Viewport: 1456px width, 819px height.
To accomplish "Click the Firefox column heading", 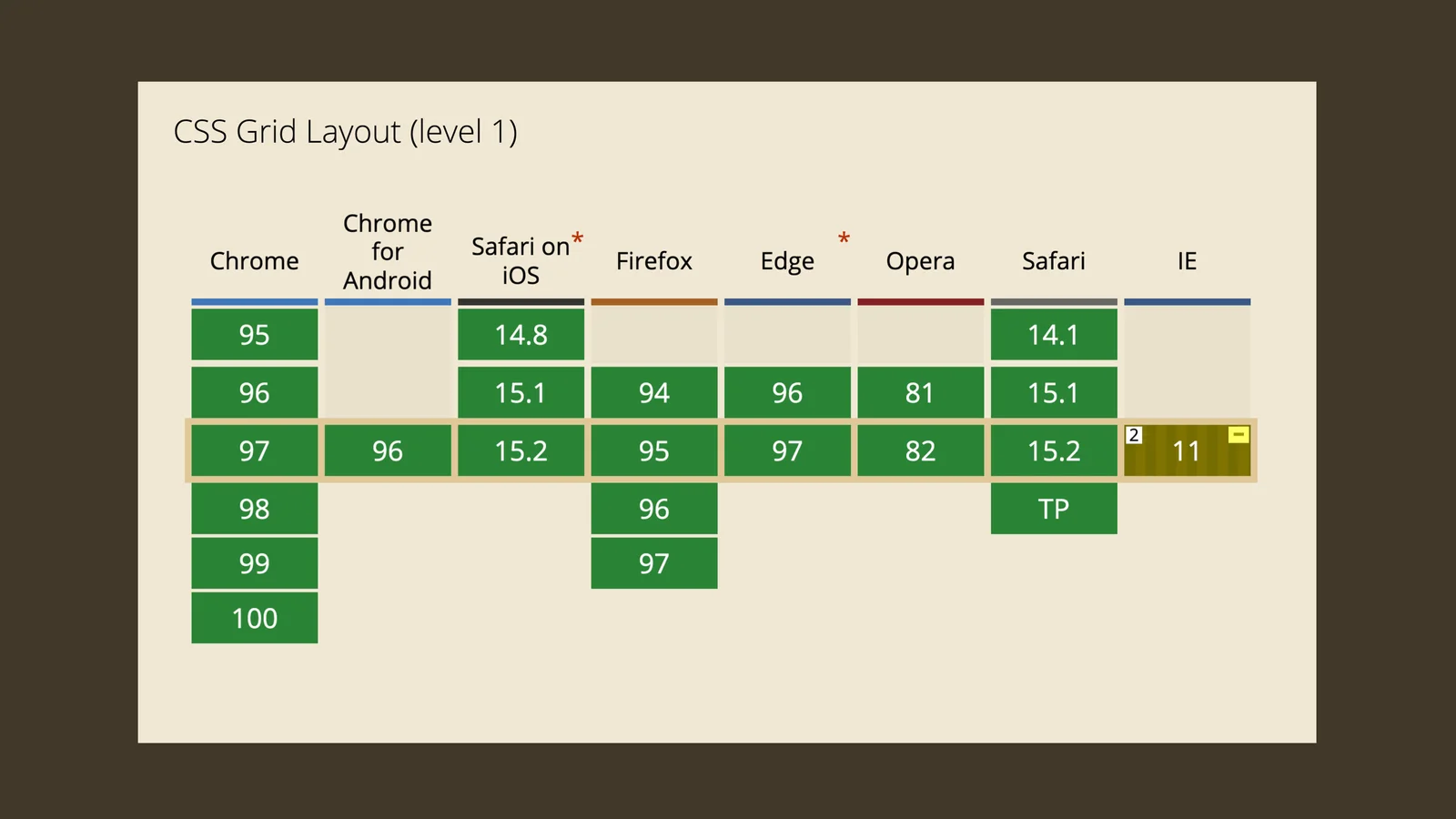I will pyautogui.click(x=653, y=261).
